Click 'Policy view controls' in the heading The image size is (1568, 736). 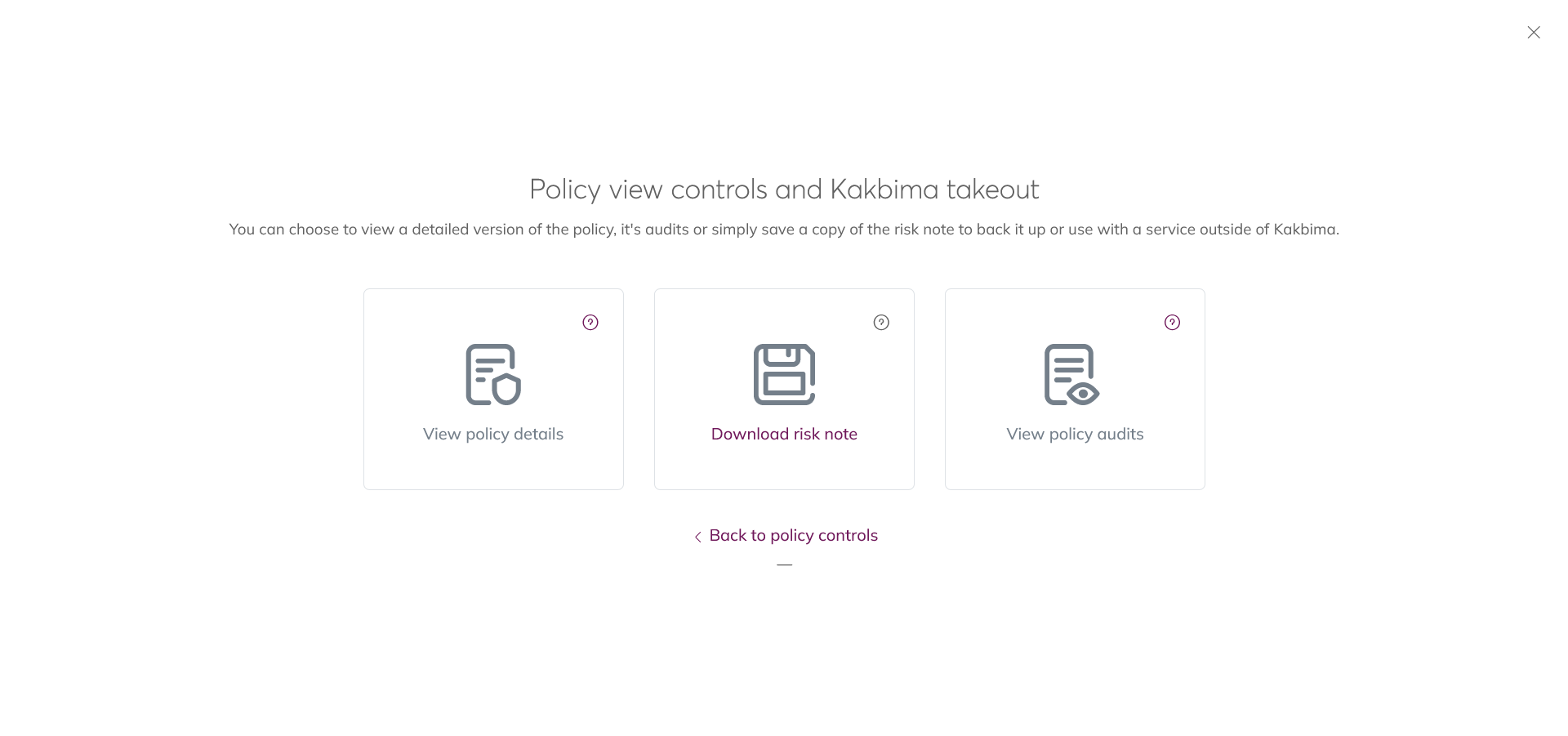point(648,190)
